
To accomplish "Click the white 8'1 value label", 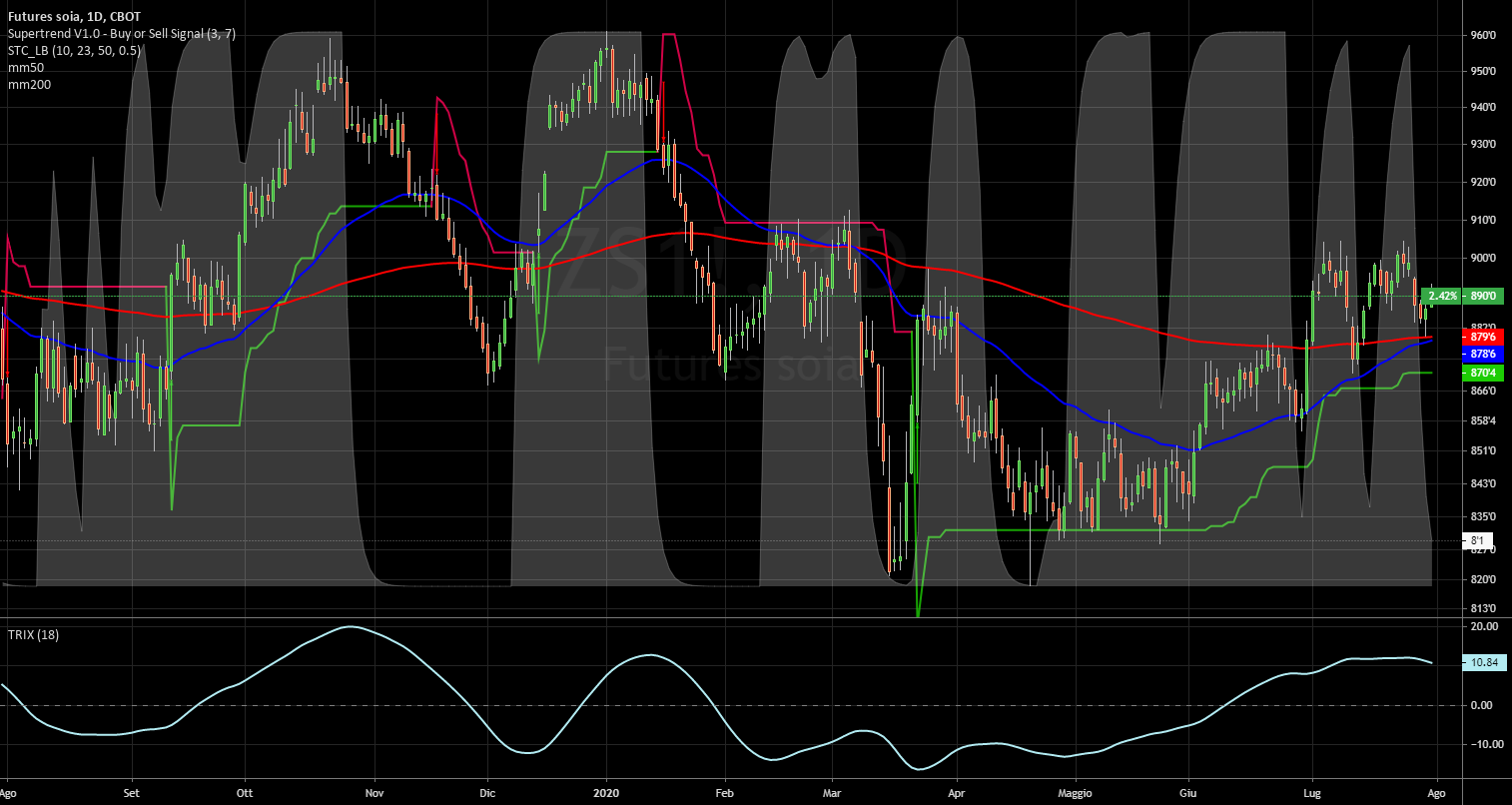I will 1478,541.
